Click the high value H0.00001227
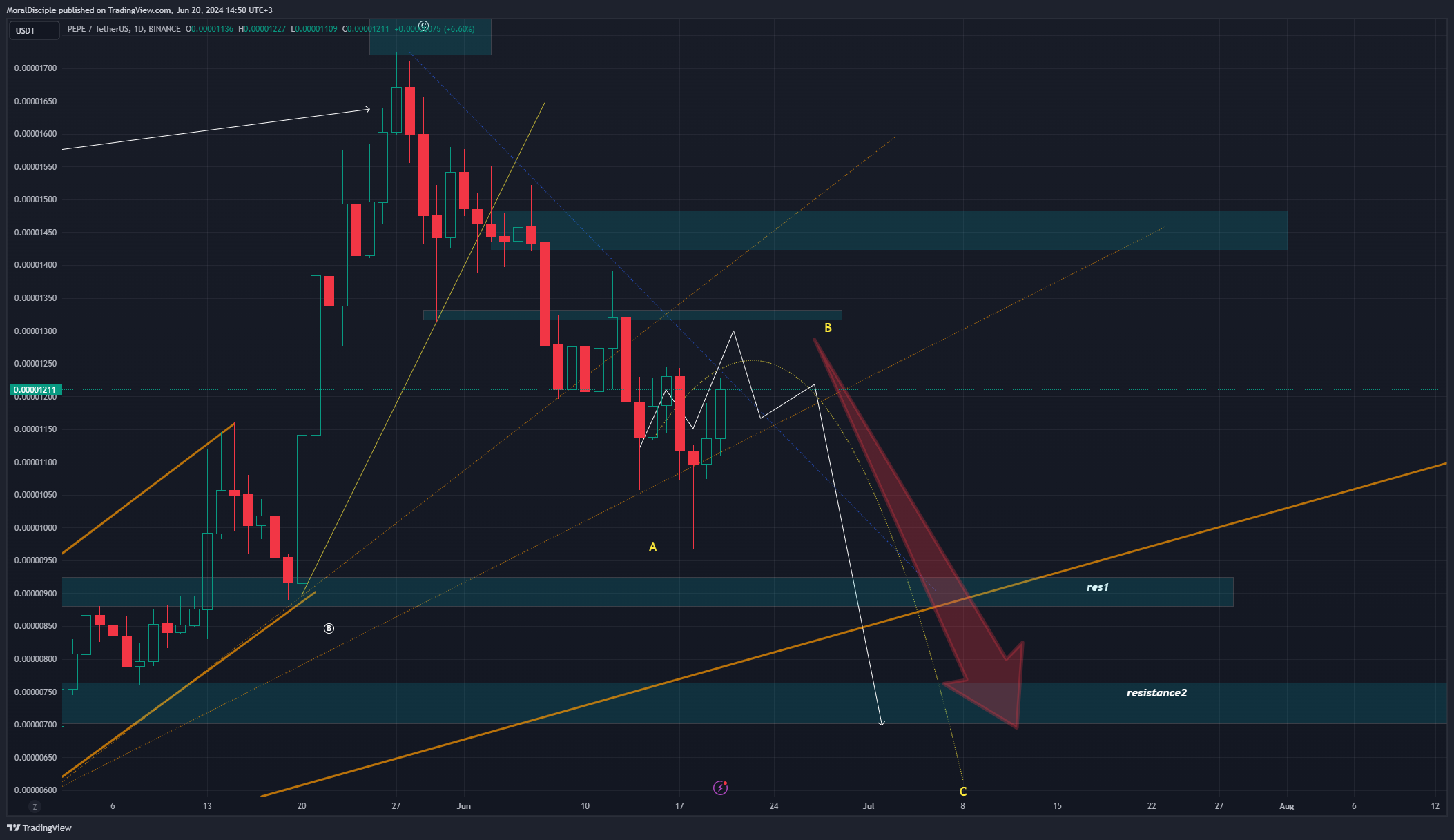 point(262,29)
